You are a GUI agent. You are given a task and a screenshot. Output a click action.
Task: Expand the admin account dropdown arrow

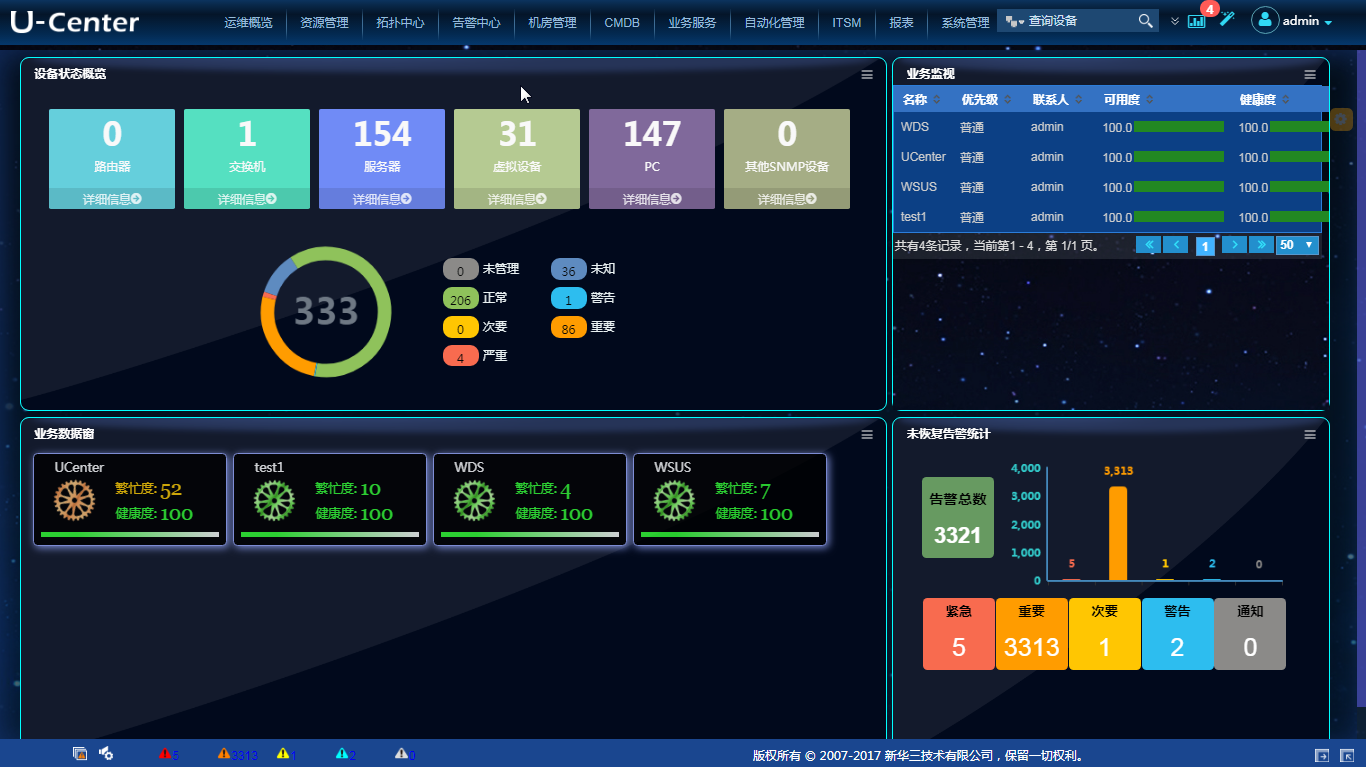coord(1328,23)
